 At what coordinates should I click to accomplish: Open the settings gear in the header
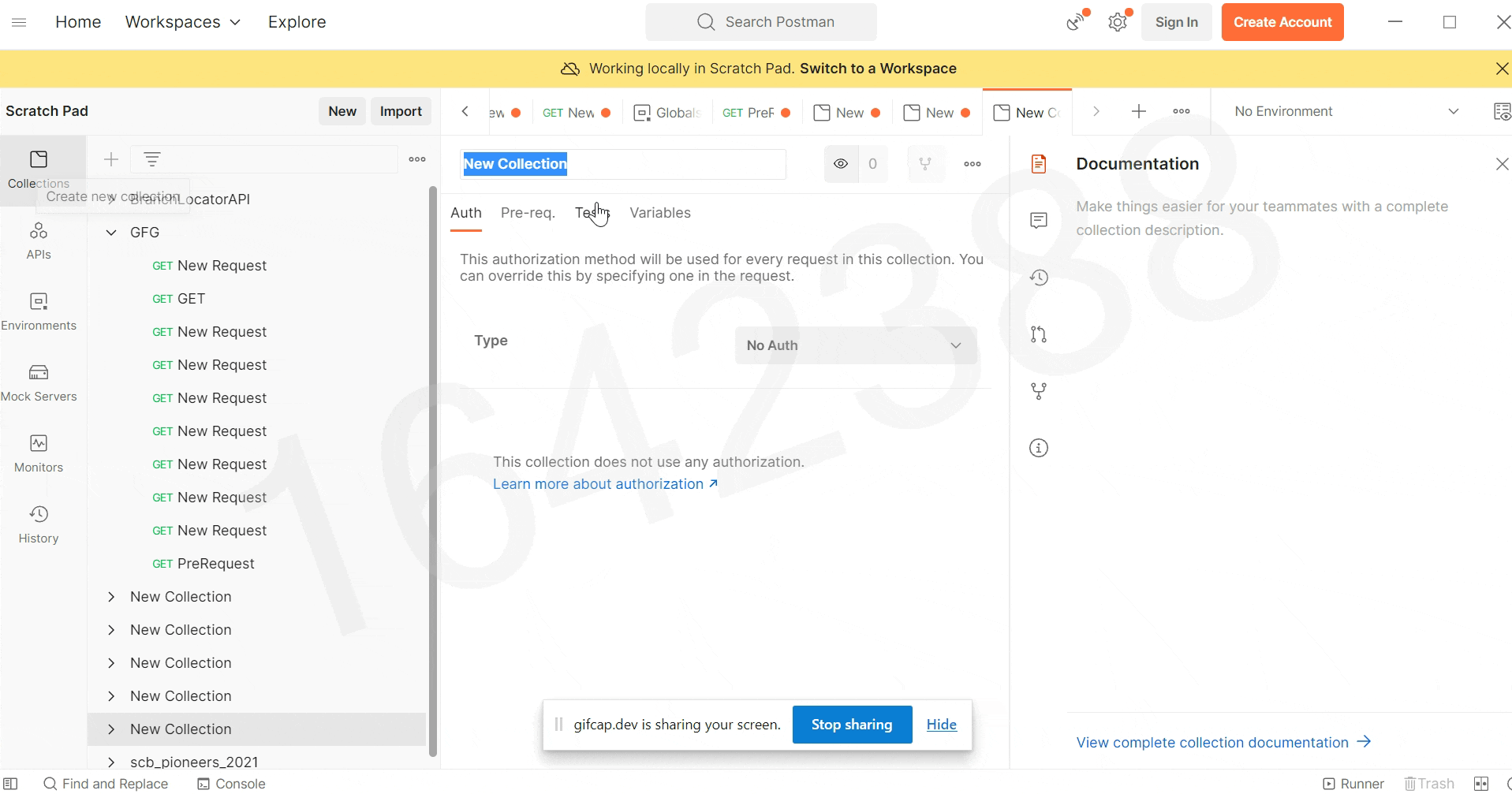click(x=1118, y=22)
